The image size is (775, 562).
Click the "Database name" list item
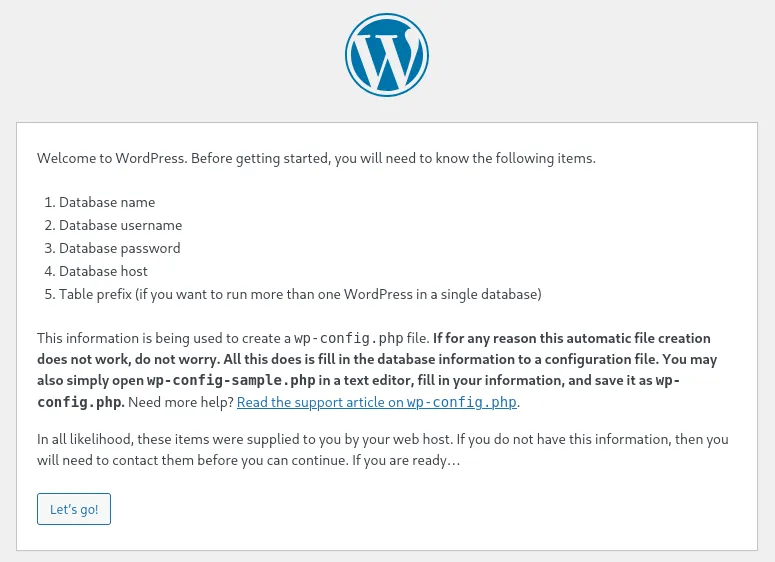107,202
